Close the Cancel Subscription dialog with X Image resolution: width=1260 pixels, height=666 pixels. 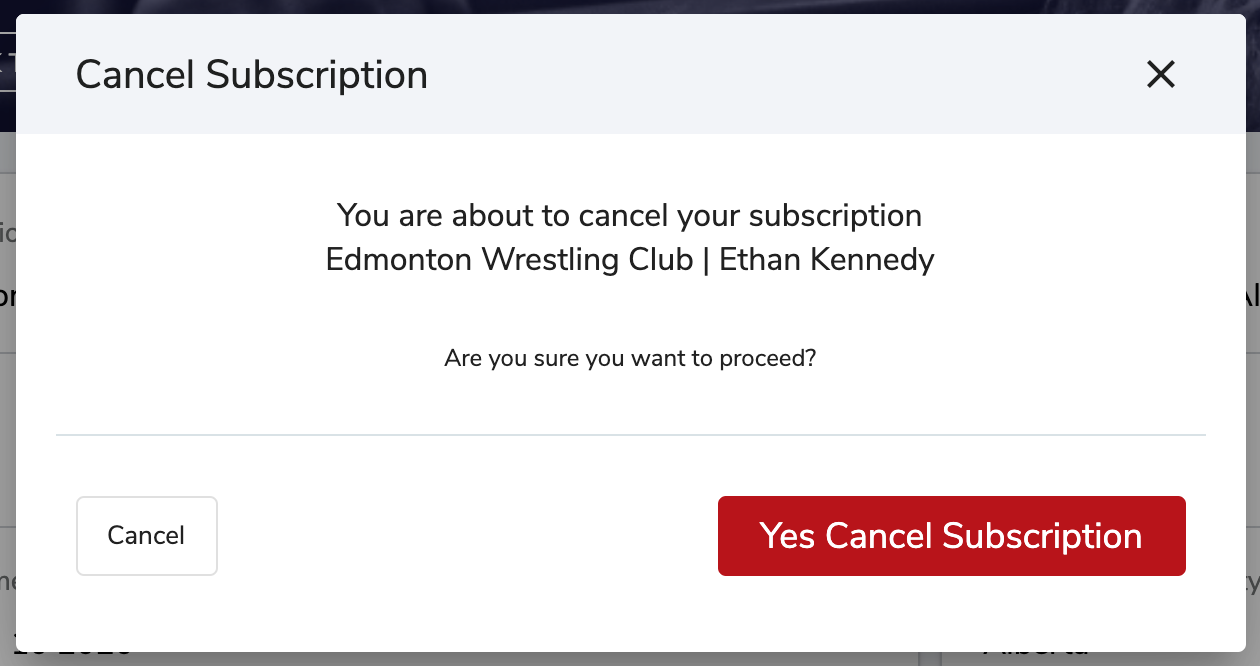pyautogui.click(x=1160, y=74)
